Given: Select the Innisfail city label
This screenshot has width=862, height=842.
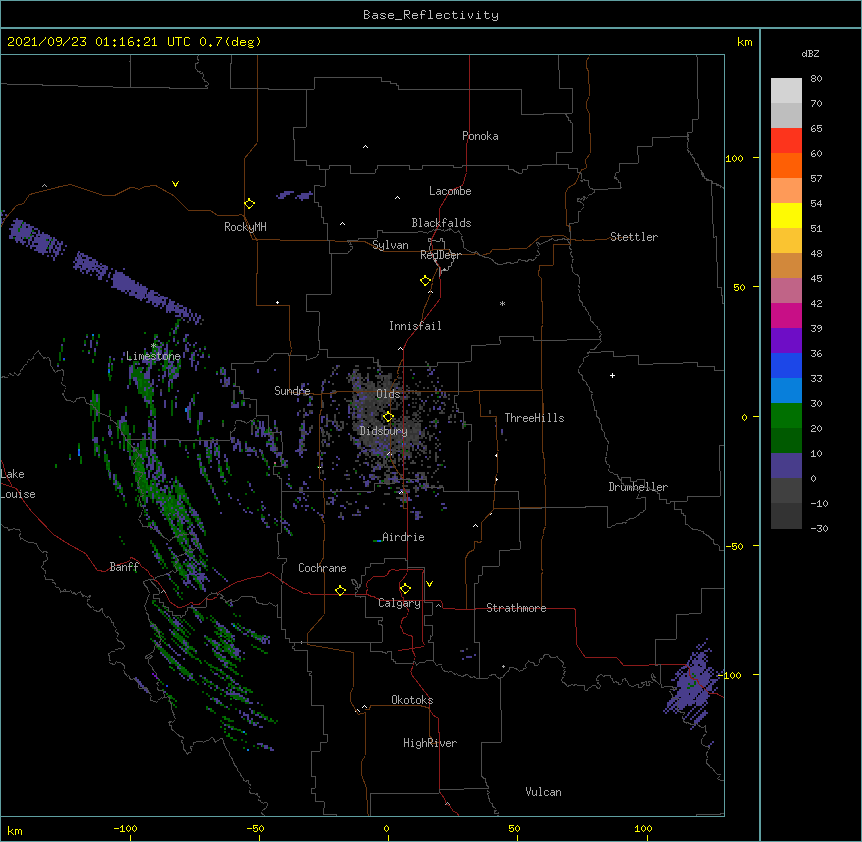Looking at the screenshot, I should pyautogui.click(x=415, y=326).
